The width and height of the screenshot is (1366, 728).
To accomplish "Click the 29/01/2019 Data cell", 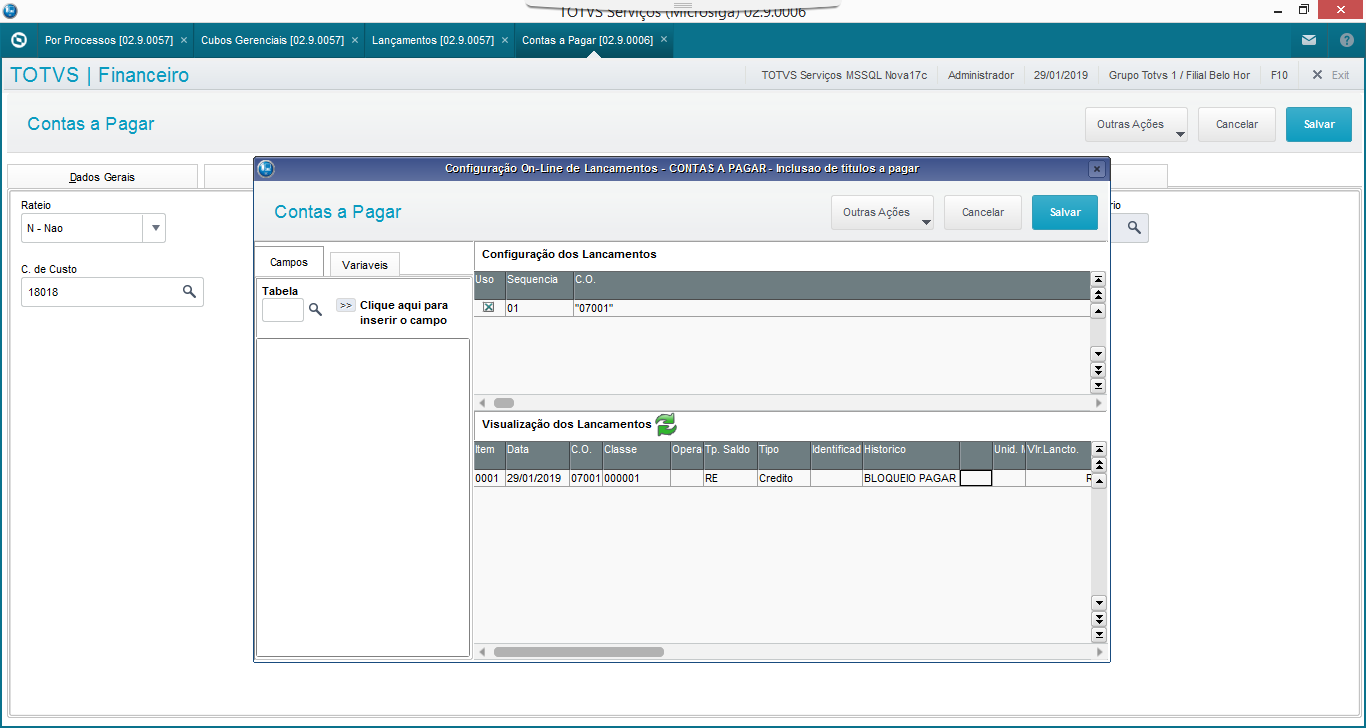I will tap(536, 478).
